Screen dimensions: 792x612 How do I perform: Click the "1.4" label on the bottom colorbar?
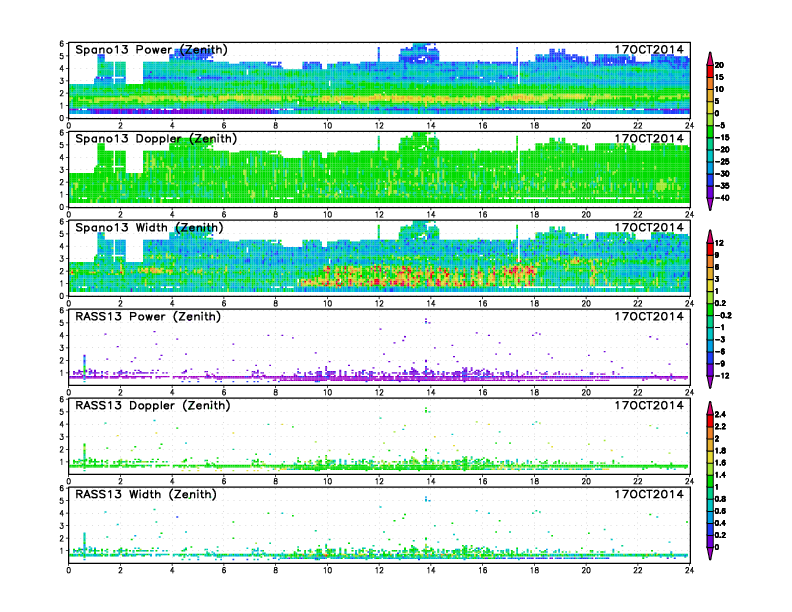720,475
